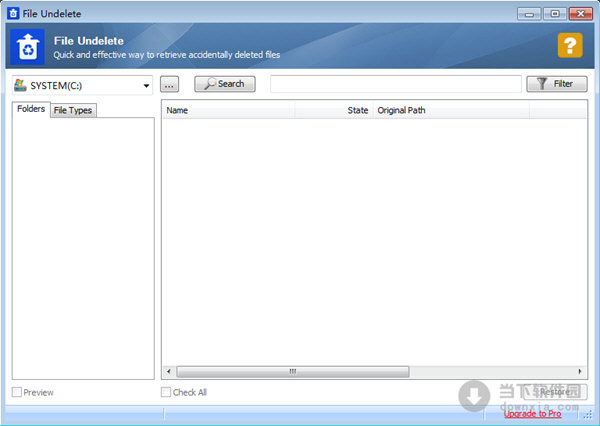600x426 pixels.
Task: Open help via the orange question mark icon
Action: [x=570, y=46]
